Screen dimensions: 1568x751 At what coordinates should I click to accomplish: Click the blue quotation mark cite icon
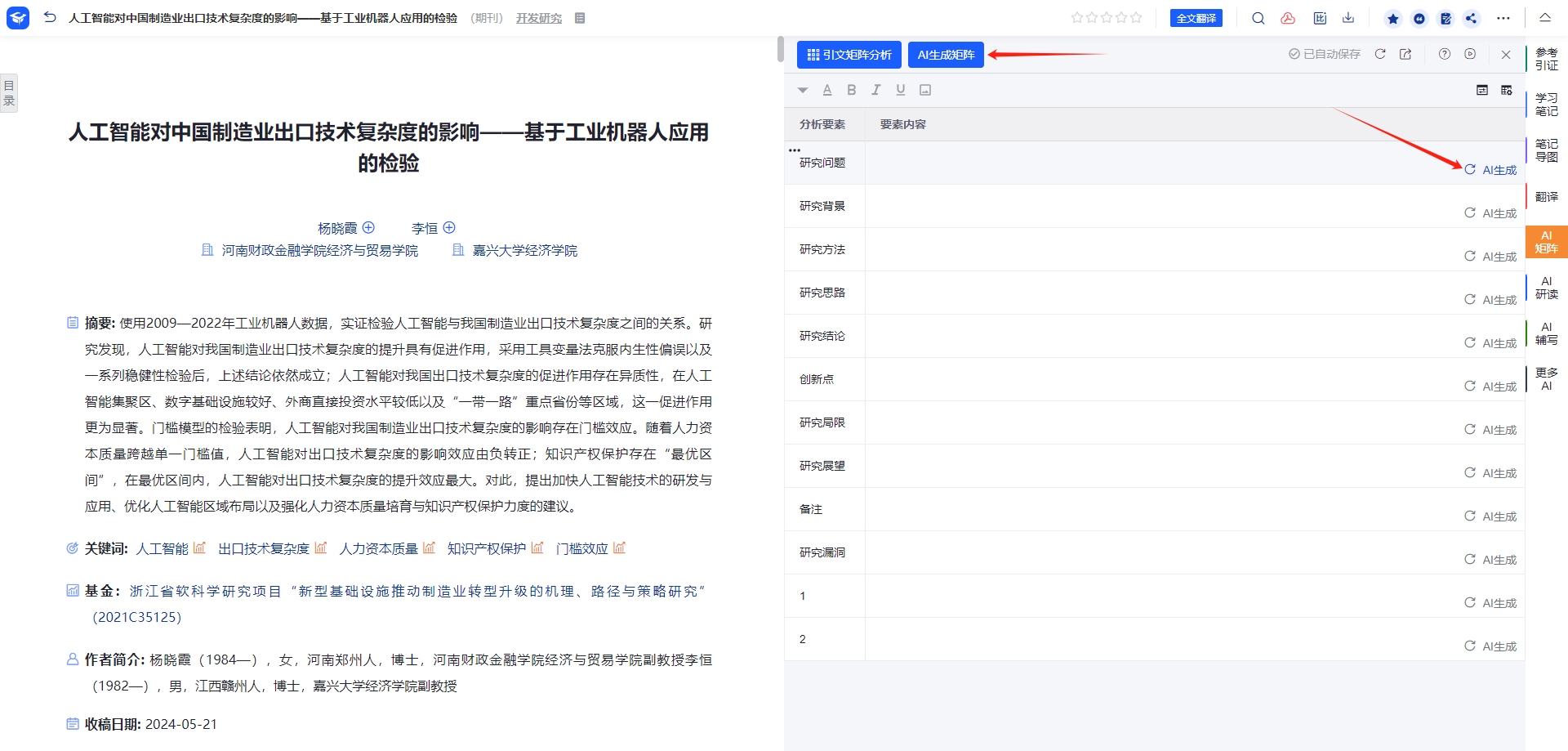click(x=1419, y=19)
